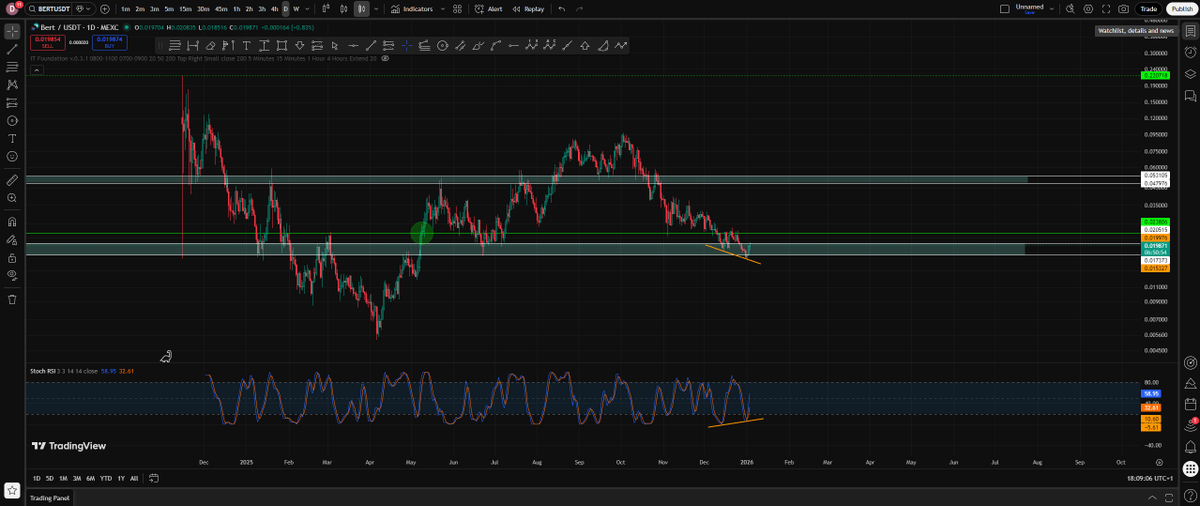This screenshot has height=506, width=1200.
Task: Open the Trading Panel tab
Action: [x=50, y=497]
